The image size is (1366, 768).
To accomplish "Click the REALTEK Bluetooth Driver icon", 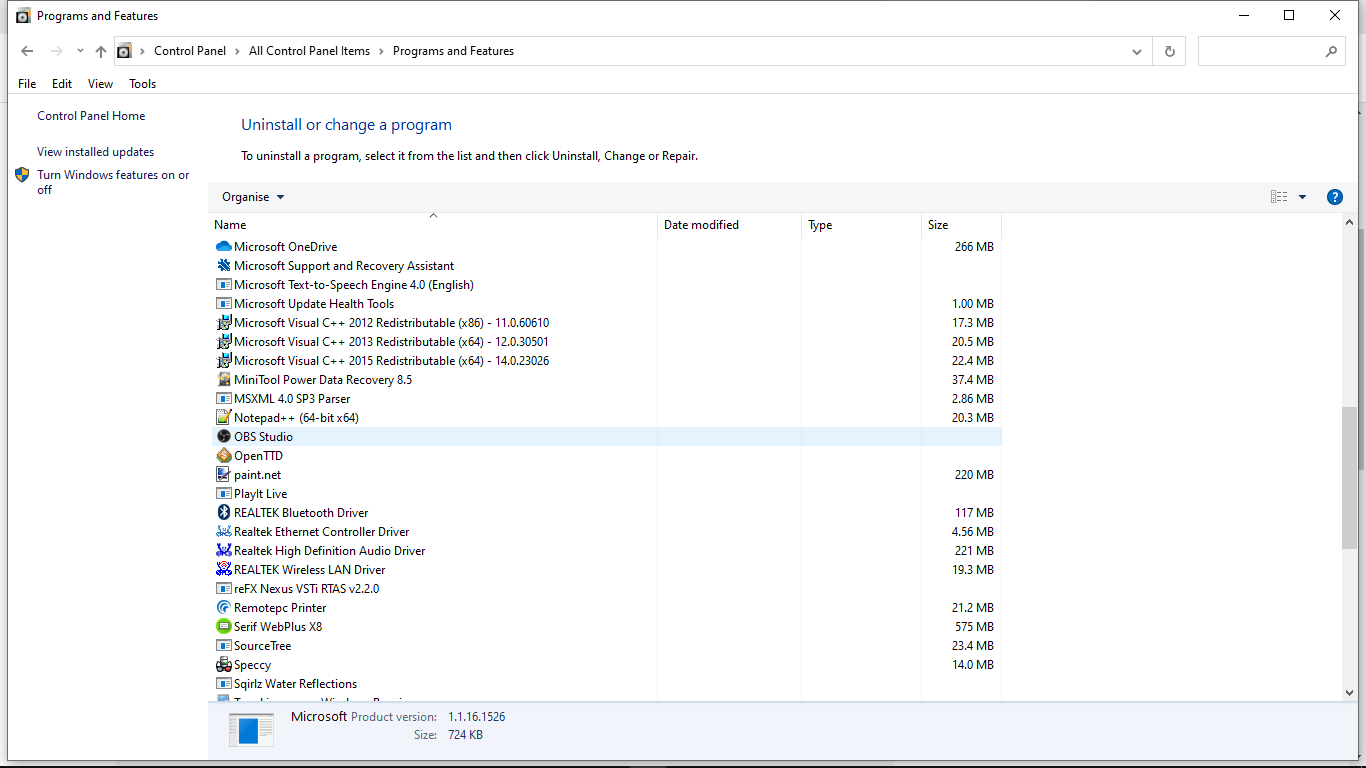I will tap(224, 513).
